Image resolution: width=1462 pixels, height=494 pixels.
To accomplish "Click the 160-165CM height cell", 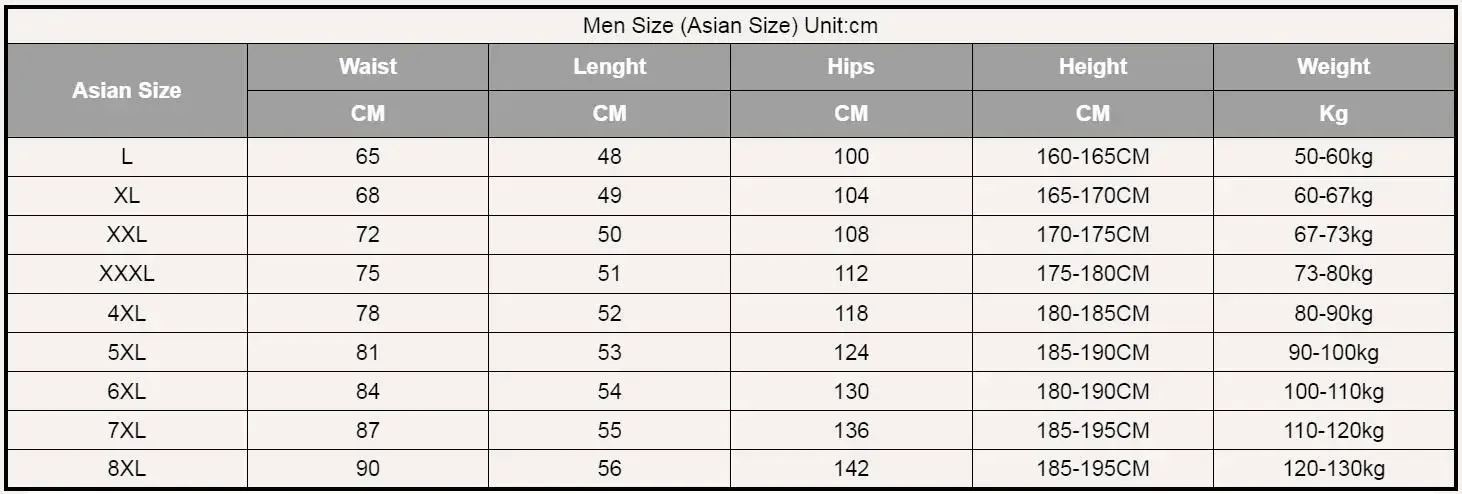I will 1093,157.
